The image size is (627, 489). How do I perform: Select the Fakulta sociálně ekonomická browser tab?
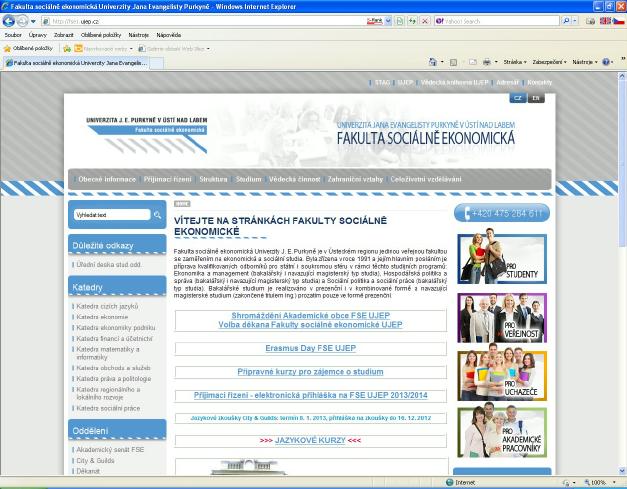click(76, 63)
